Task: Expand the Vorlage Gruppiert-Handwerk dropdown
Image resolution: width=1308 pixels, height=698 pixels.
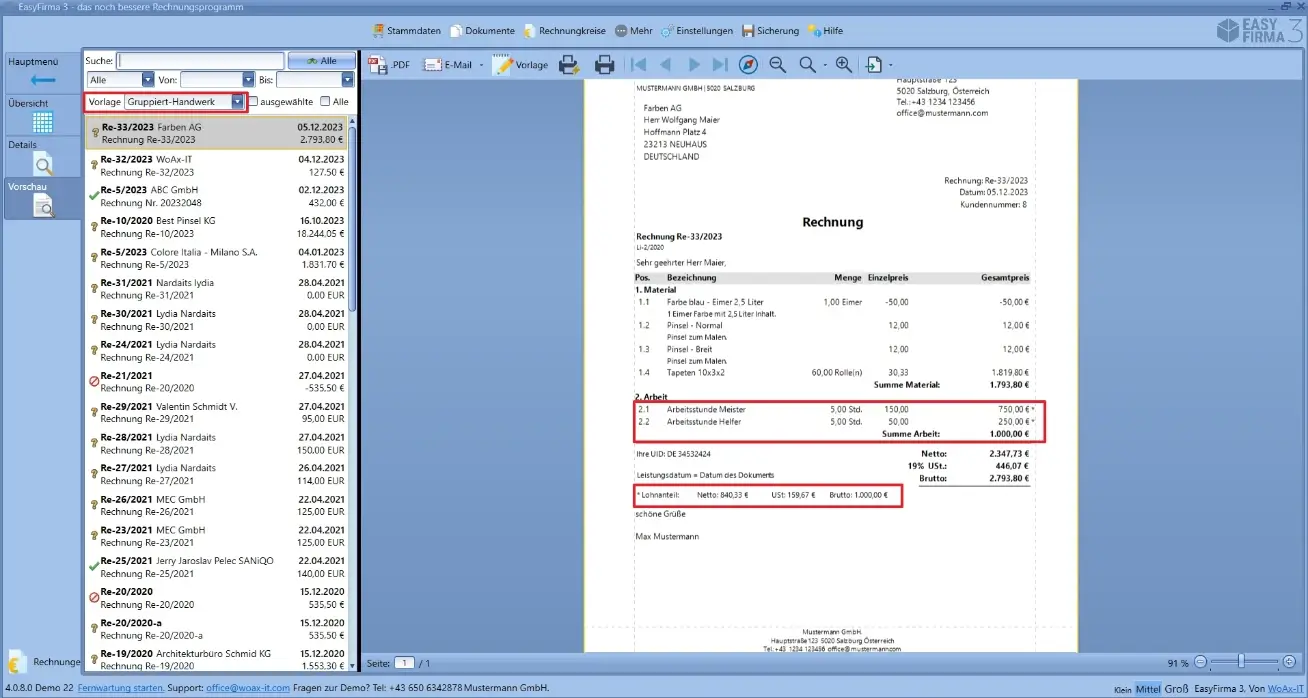Action: 237,102
